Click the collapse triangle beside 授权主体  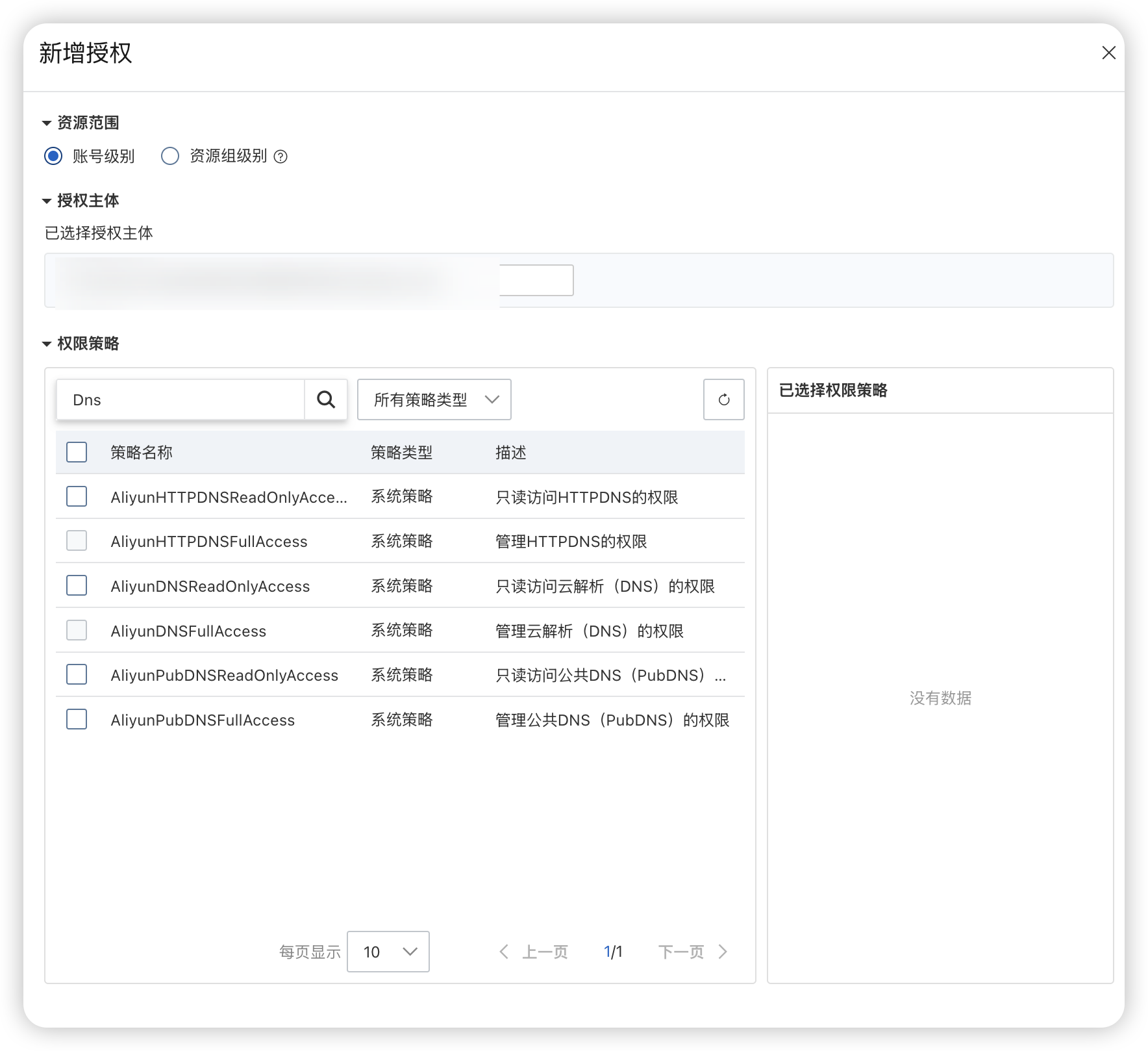click(x=46, y=200)
